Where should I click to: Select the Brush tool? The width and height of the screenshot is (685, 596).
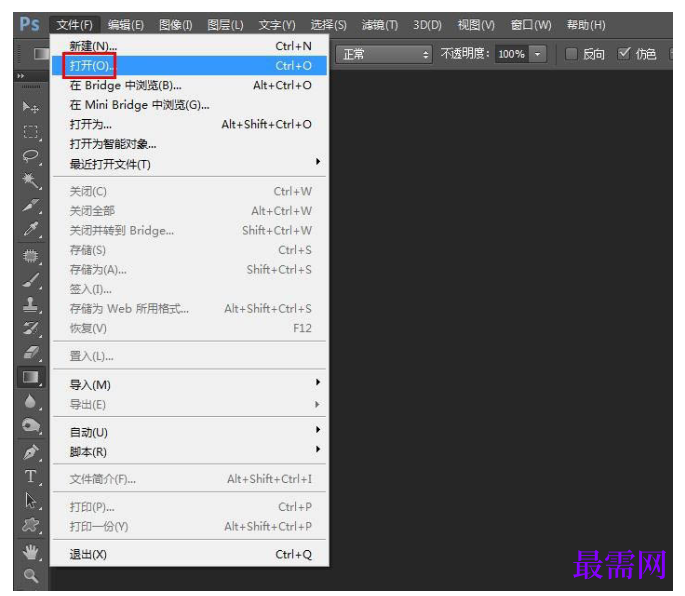pos(31,280)
